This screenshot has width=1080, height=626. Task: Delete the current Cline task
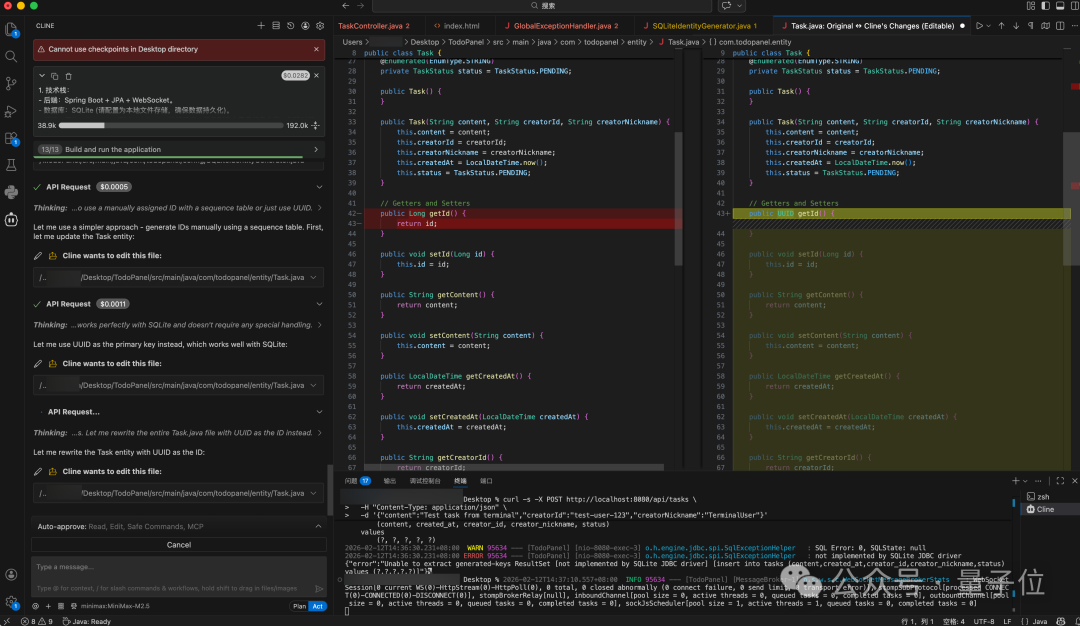click(x=68, y=76)
